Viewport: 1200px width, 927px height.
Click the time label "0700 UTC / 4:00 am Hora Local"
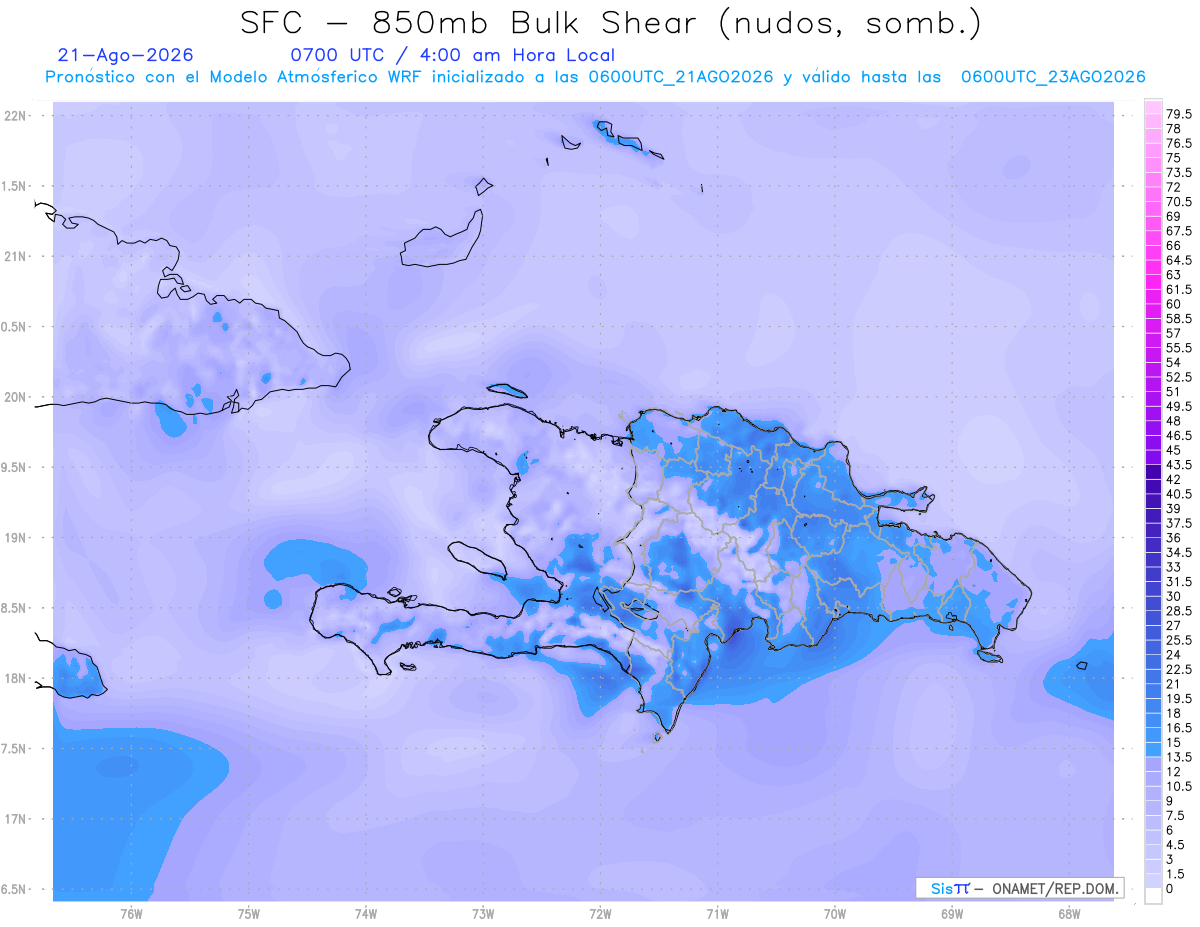click(x=451, y=55)
